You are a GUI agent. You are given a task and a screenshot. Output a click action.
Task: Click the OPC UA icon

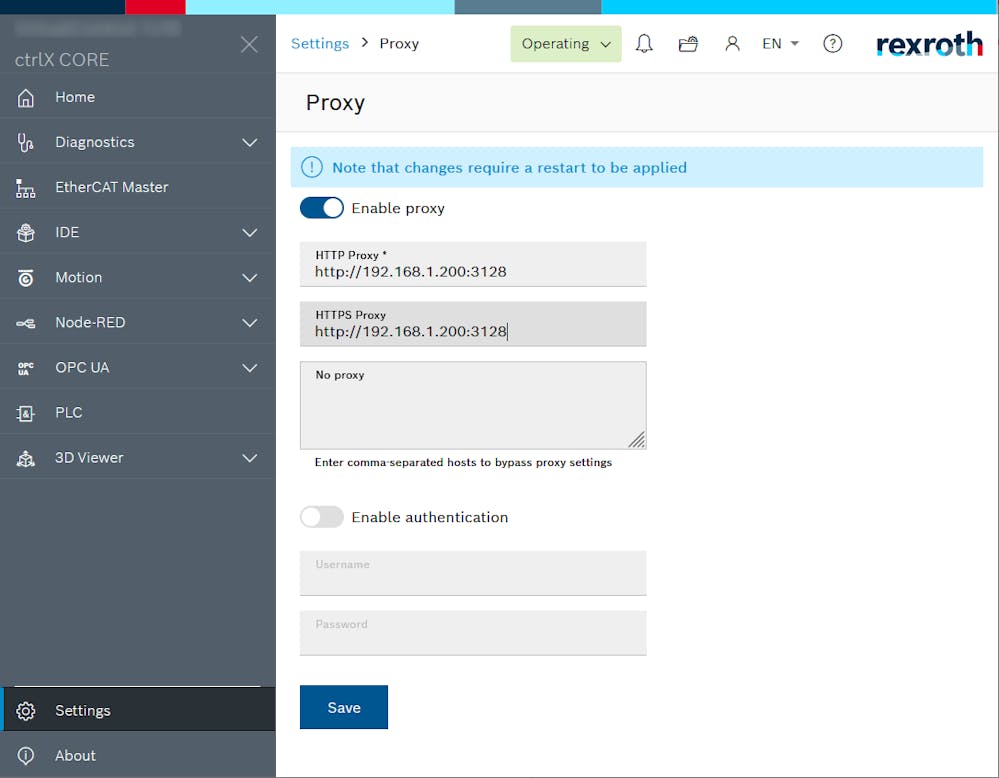[x=25, y=368]
